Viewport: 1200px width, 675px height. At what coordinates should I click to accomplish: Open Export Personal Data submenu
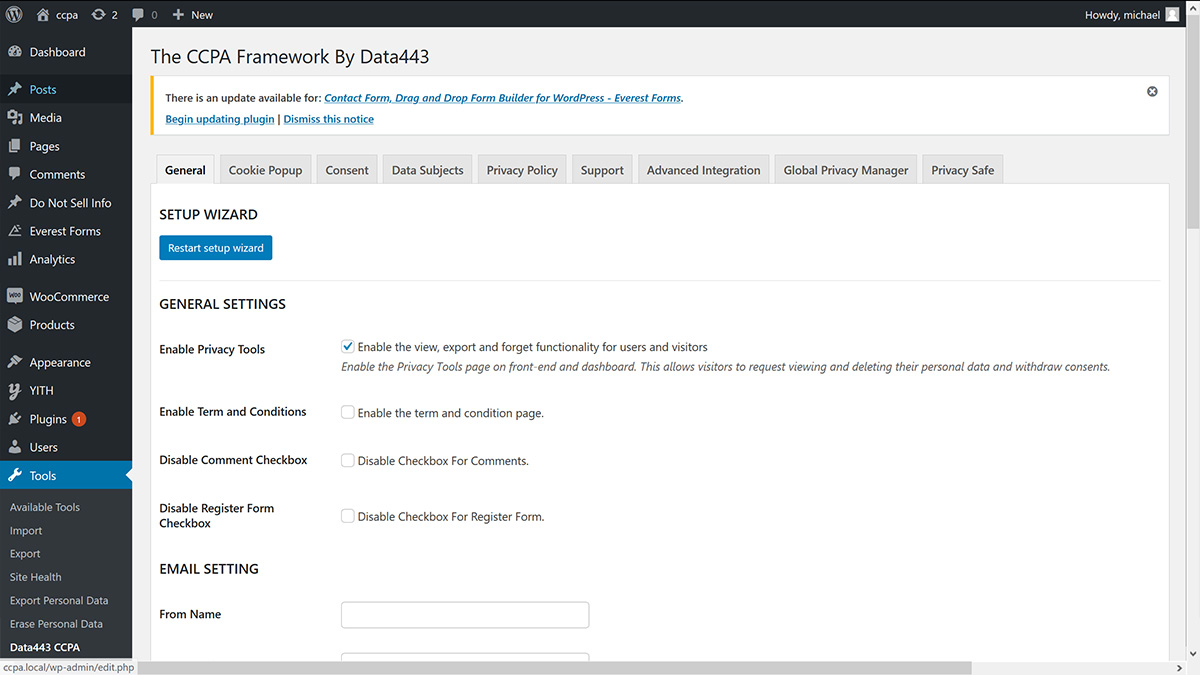click(x=59, y=601)
